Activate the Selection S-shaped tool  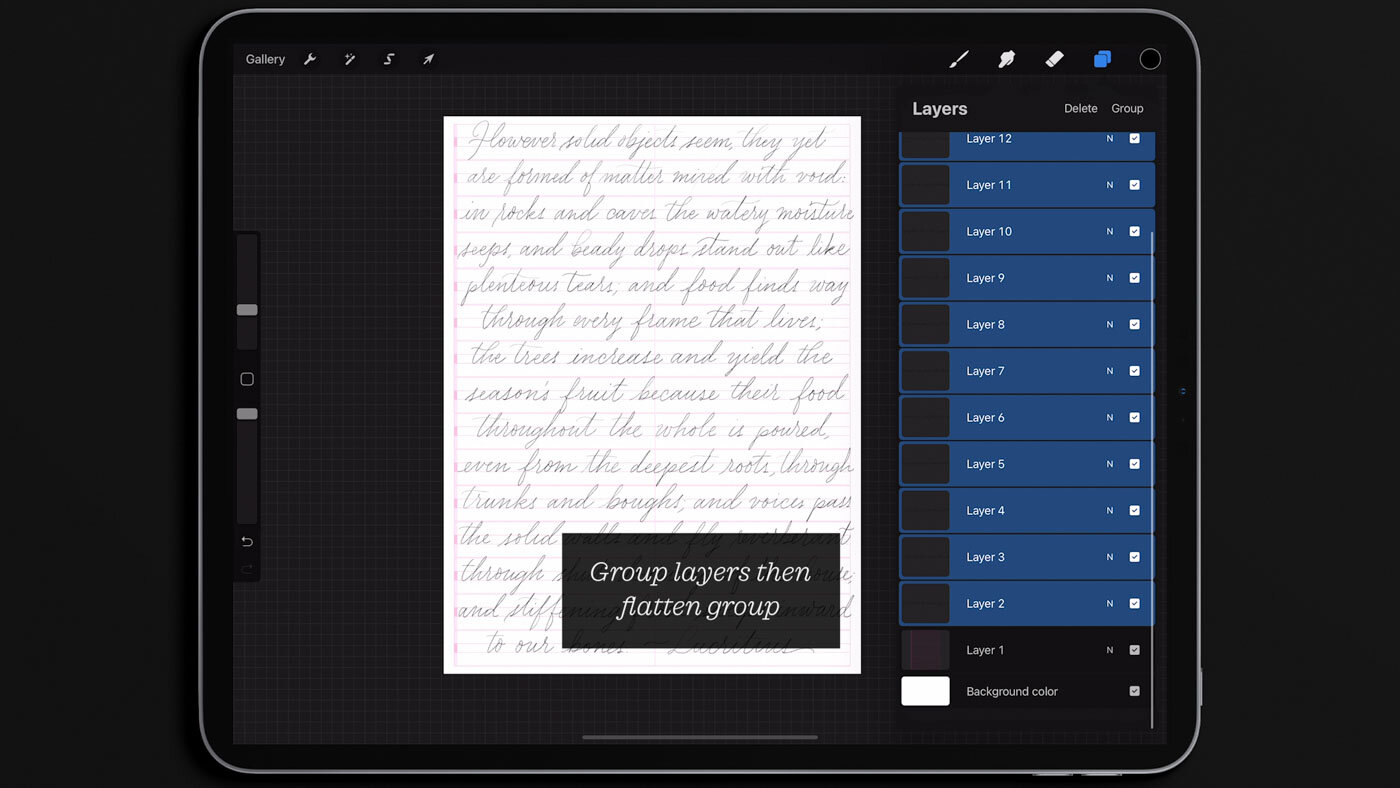tap(389, 59)
